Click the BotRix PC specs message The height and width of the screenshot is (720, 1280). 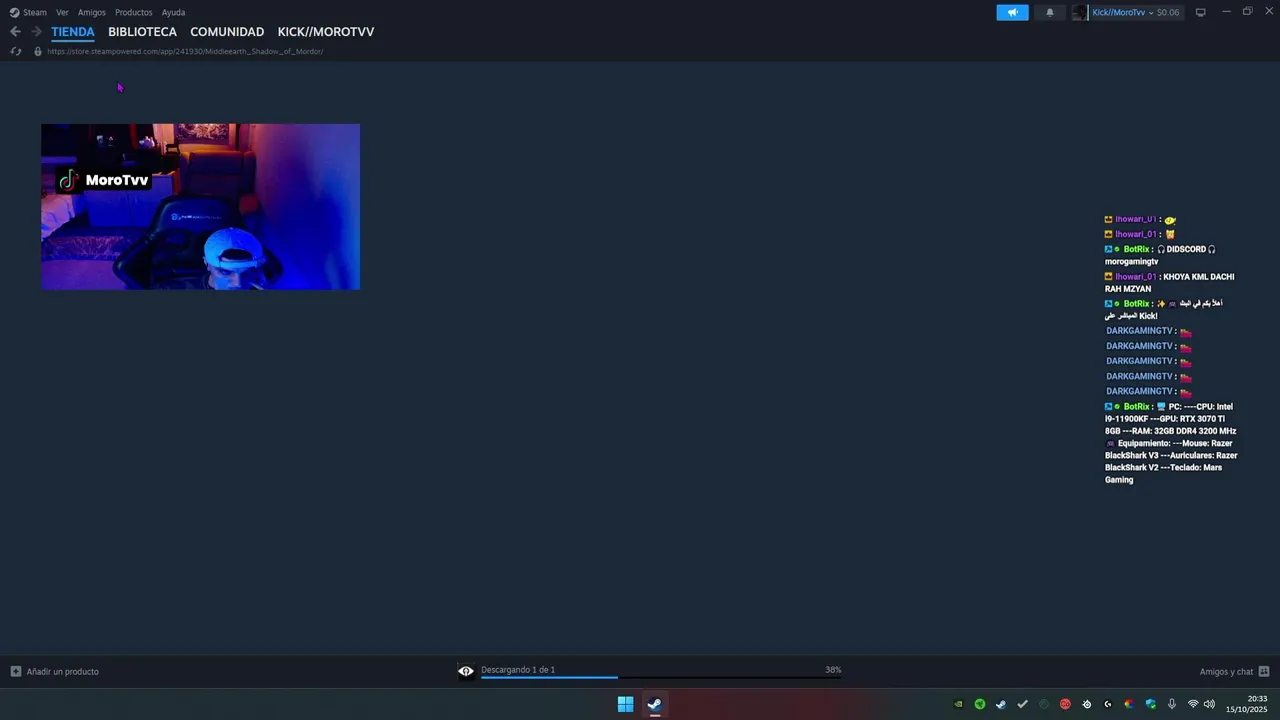(1171, 443)
